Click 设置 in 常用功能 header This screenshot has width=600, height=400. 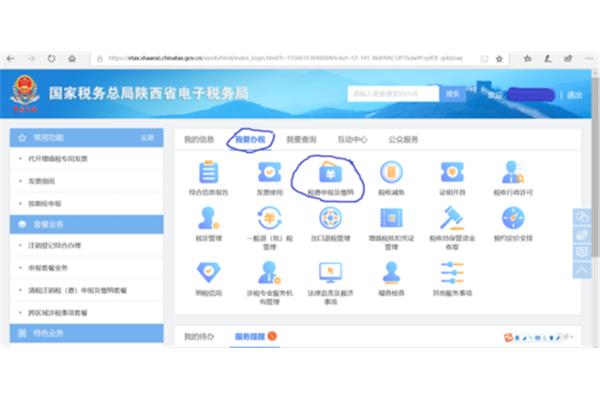(x=147, y=138)
